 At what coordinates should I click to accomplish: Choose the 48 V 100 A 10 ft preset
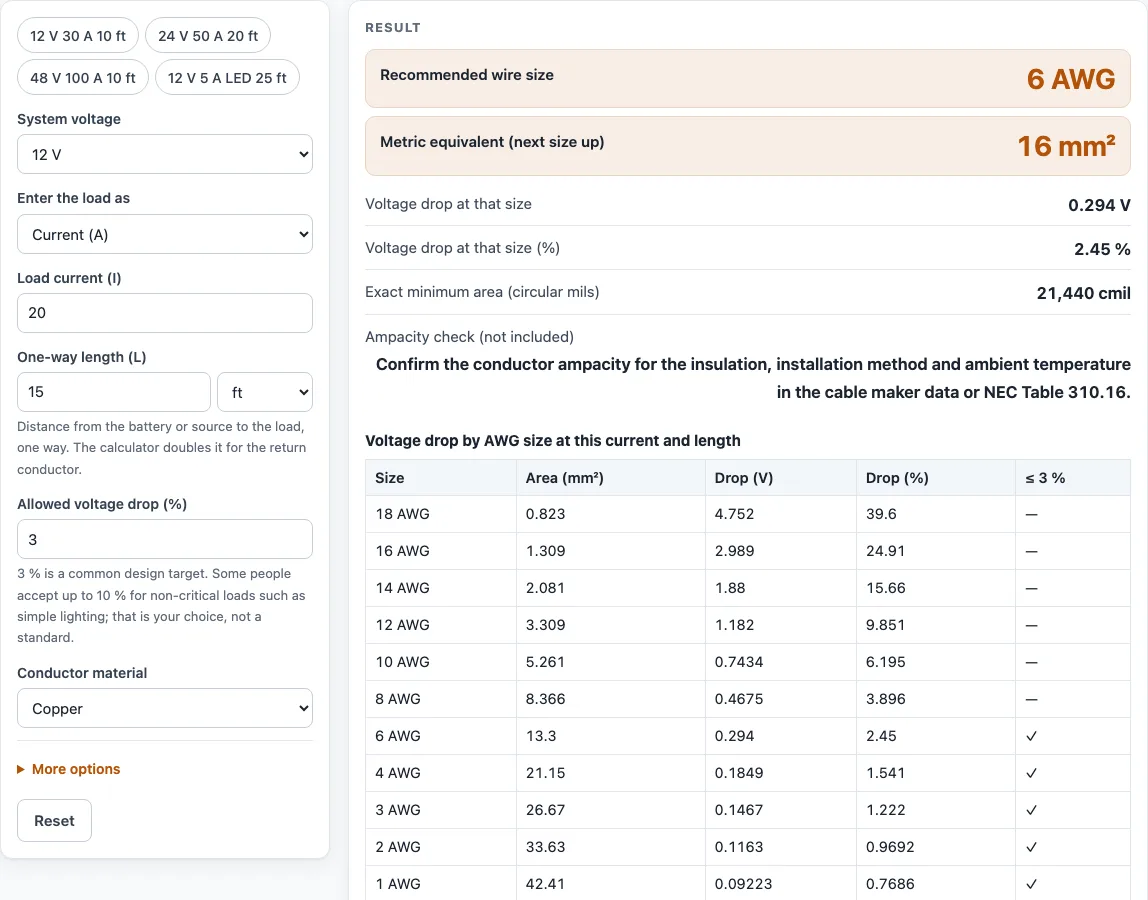(83, 78)
